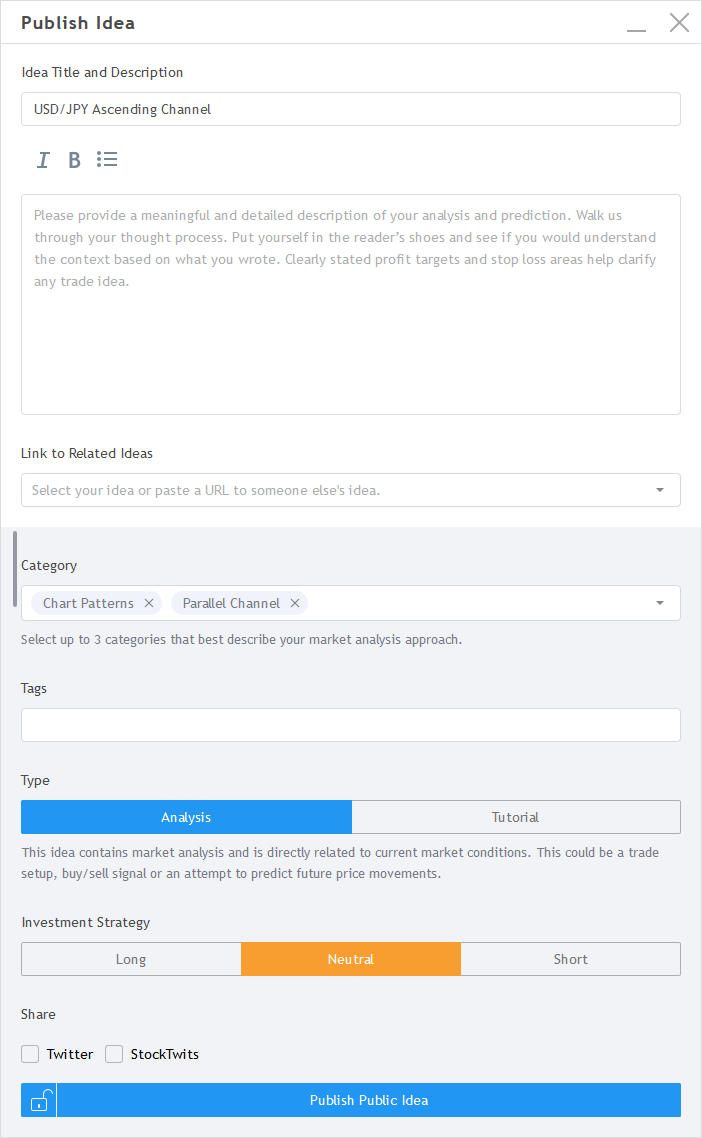Apply italic formatting to description
The height and width of the screenshot is (1138, 702).
coord(43,160)
